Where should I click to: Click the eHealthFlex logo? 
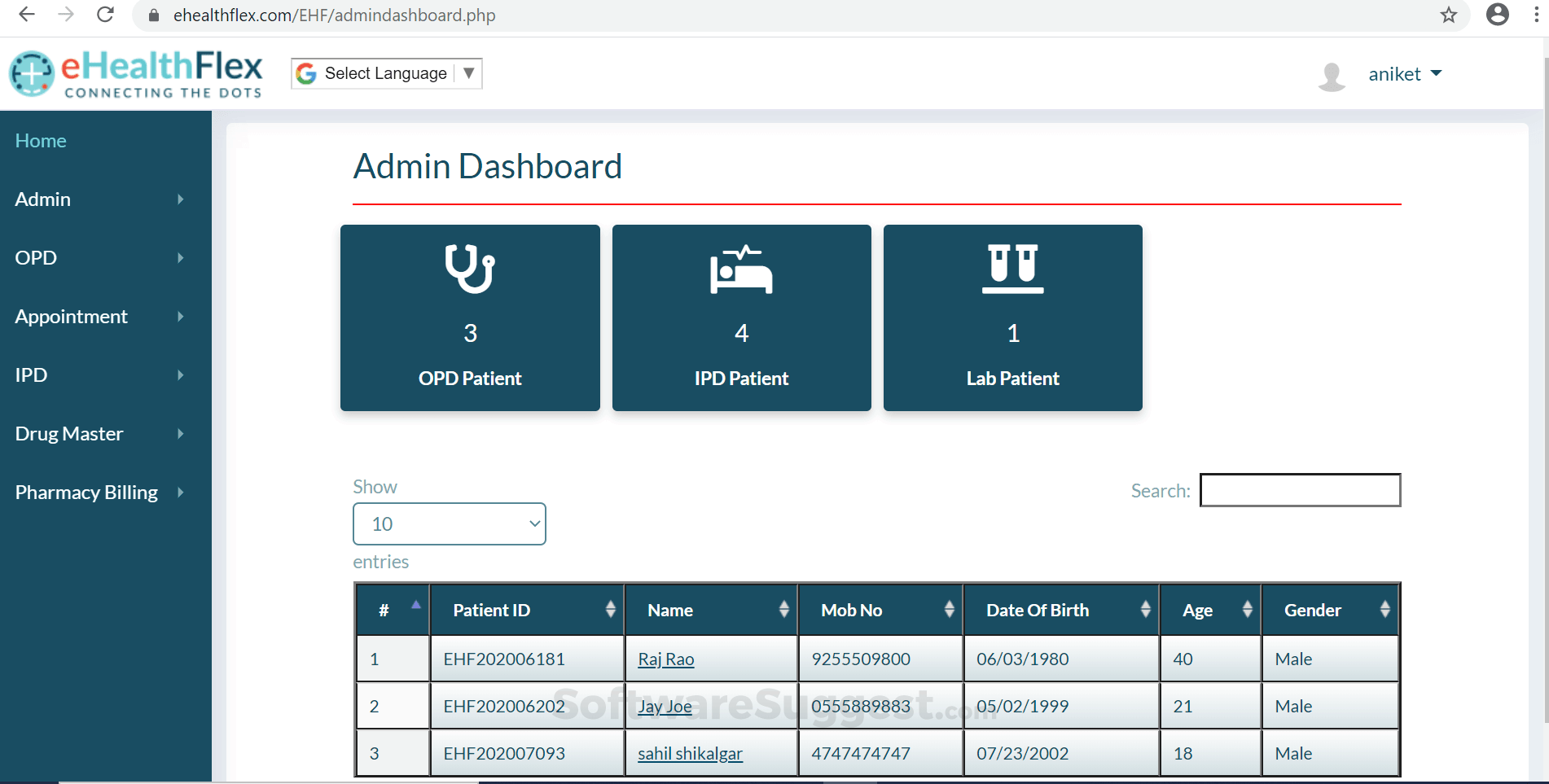135,73
